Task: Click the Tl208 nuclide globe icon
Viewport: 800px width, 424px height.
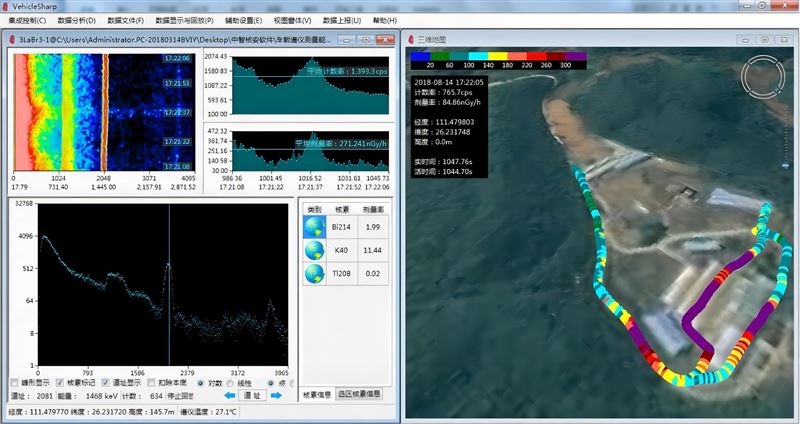Action: click(315, 272)
